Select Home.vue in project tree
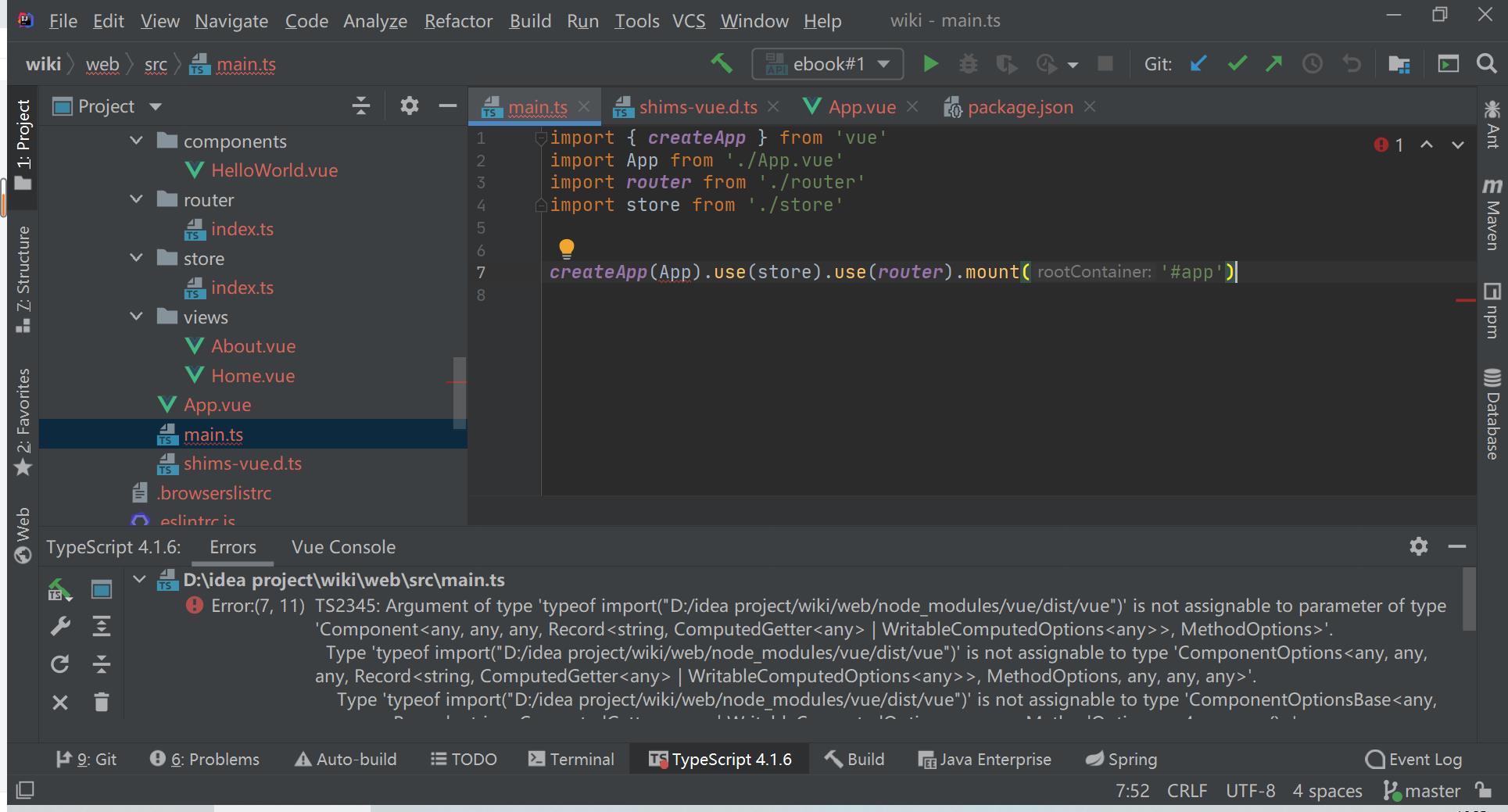The width and height of the screenshot is (1508, 812). (x=253, y=376)
